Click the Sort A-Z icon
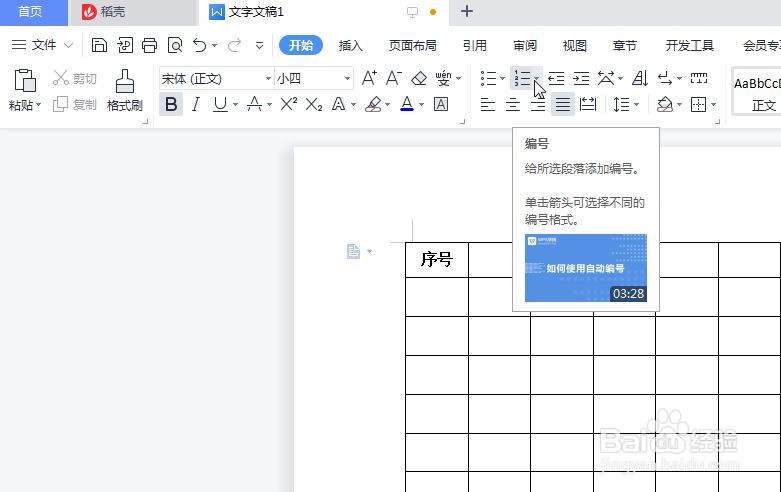 coord(640,78)
